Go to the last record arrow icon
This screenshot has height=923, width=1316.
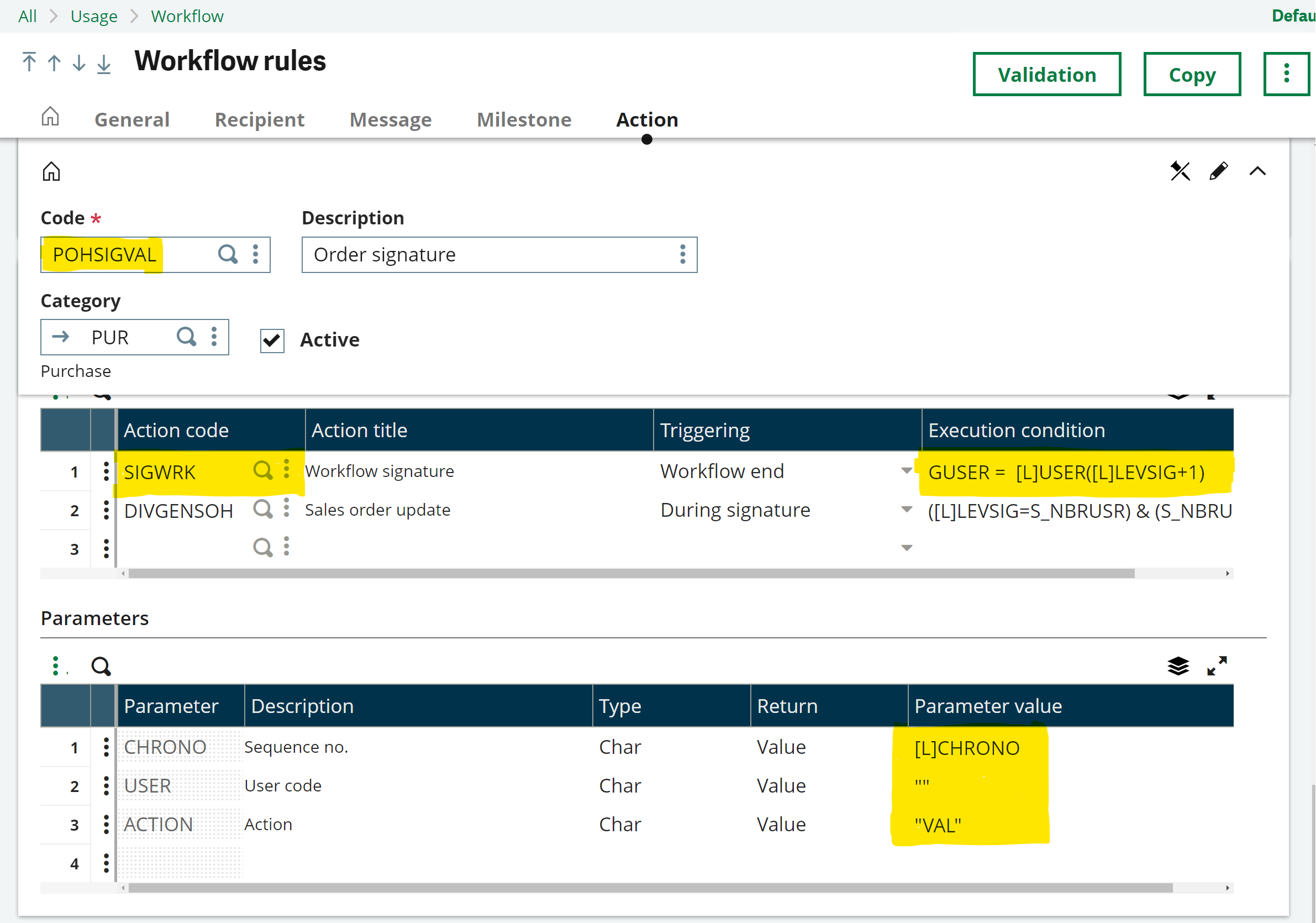tap(104, 63)
